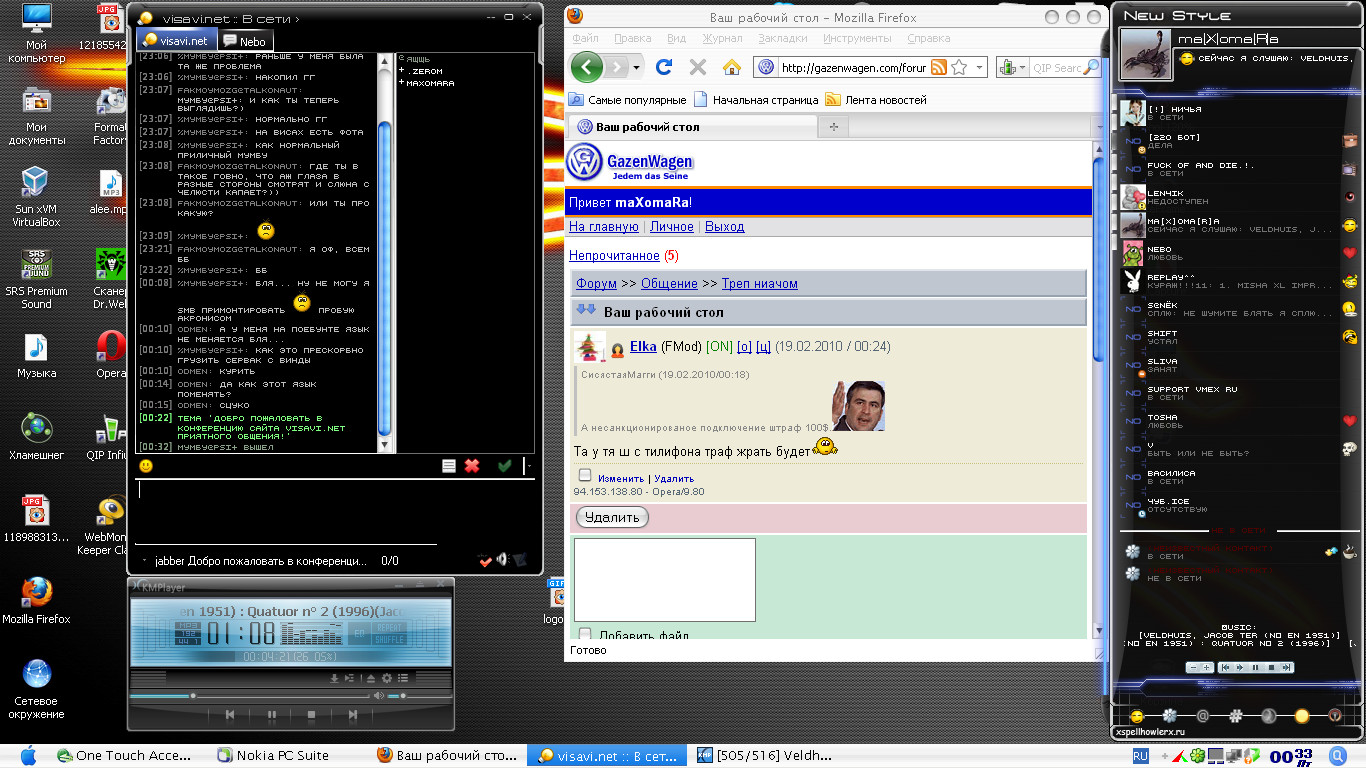This screenshot has width=1366, height=768.
Task: Toggle EQ in KMPlayer
Action: (360, 634)
